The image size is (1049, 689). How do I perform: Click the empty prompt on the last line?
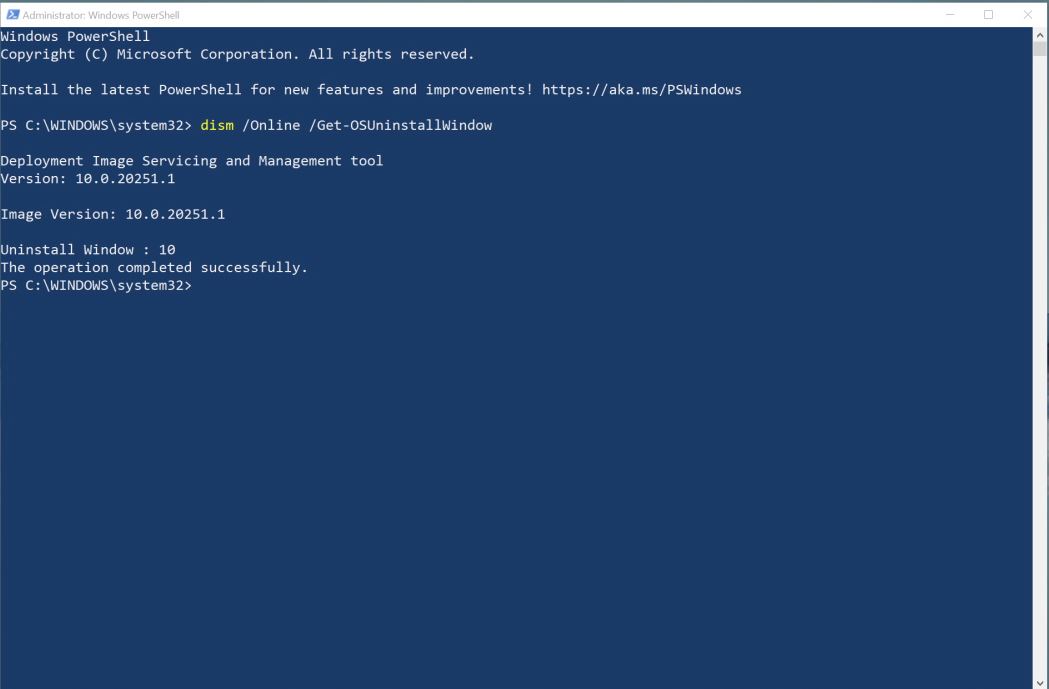pos(96,286)
